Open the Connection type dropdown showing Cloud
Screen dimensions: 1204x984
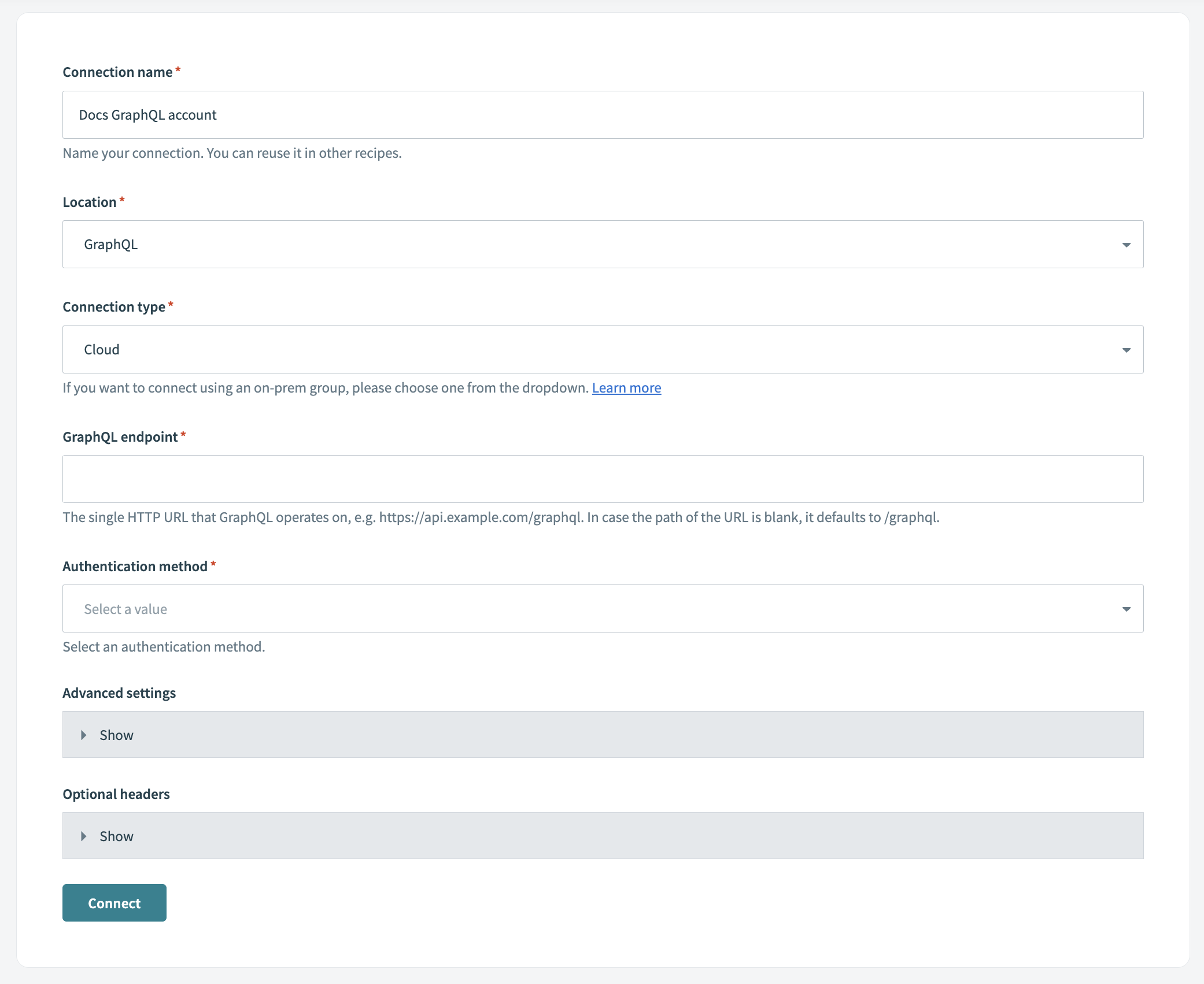point(603,349)
